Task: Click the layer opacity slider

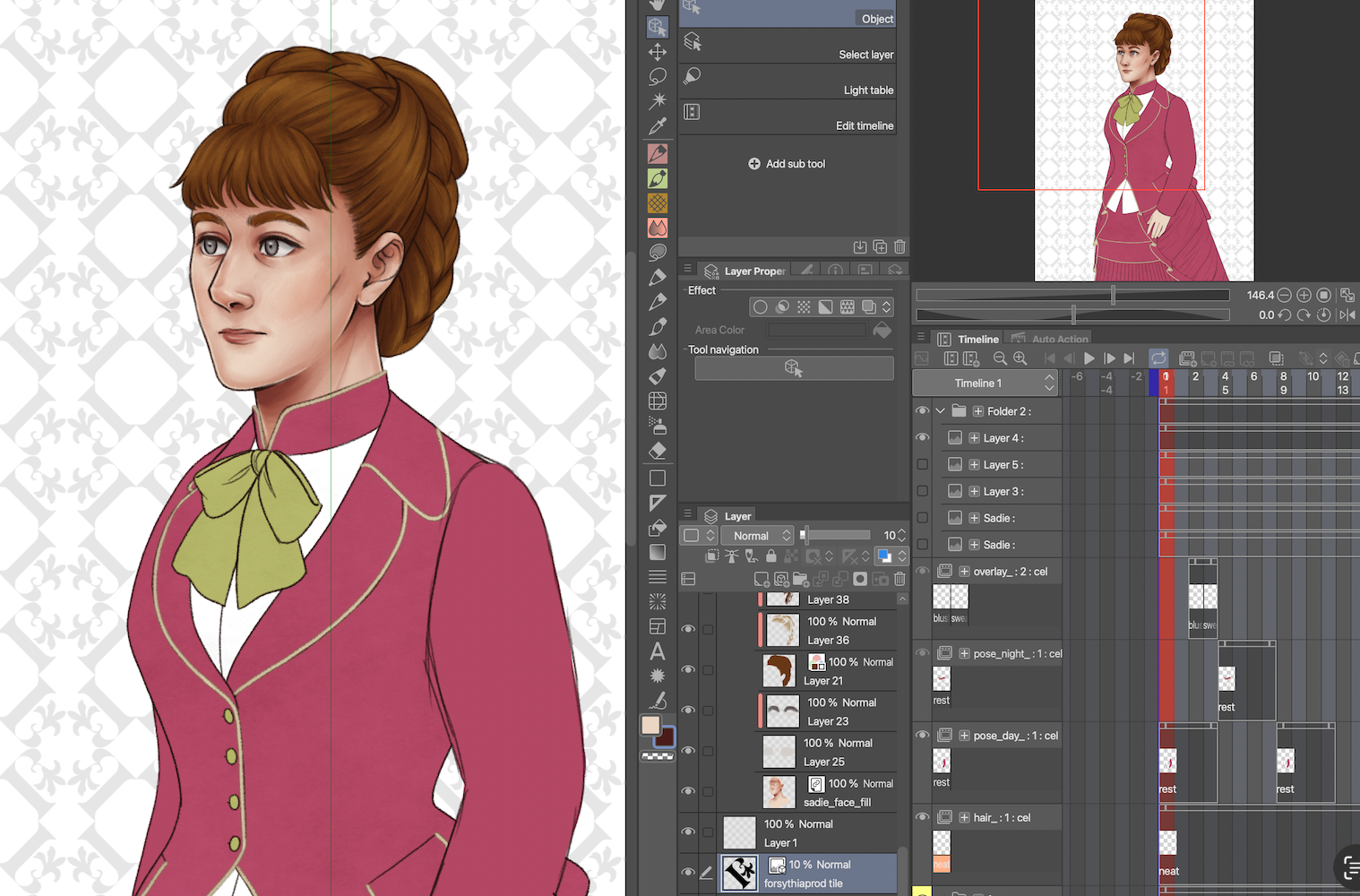Action: coord(835,535)
